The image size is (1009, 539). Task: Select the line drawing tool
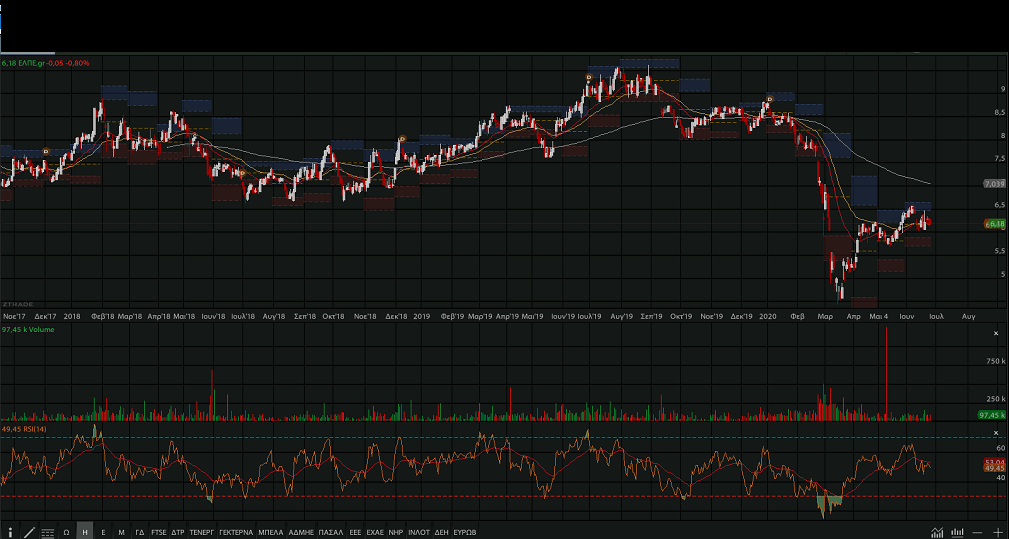point(28,532)
